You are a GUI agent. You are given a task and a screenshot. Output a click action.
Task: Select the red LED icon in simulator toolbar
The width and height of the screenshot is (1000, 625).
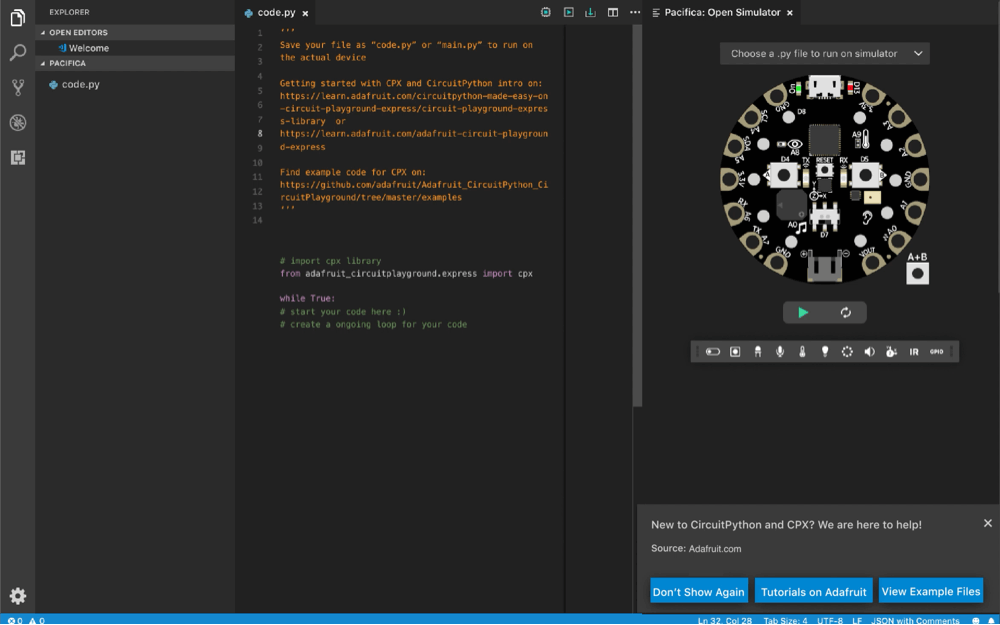pos(758,351)
